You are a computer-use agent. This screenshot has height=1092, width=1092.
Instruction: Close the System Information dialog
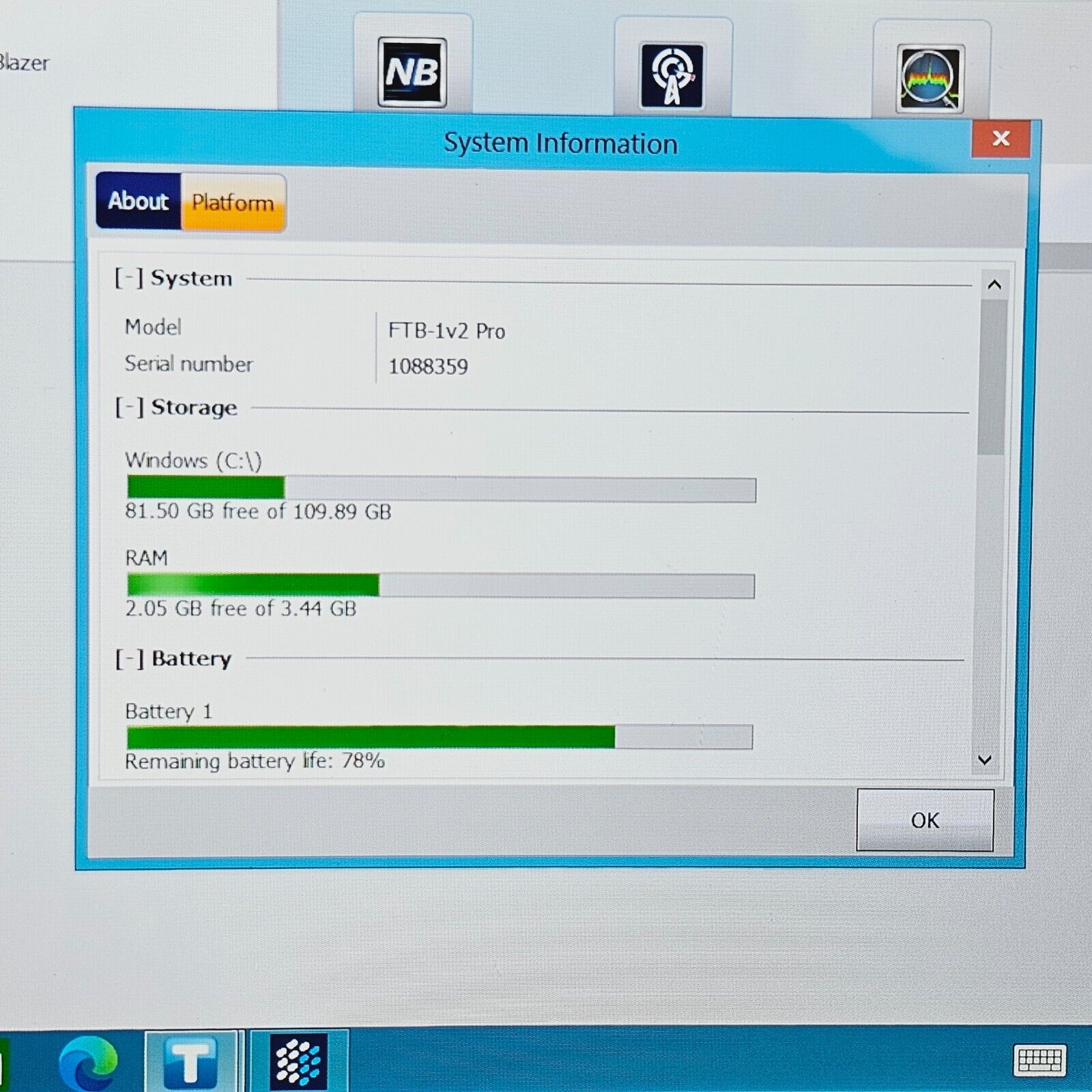point(1001,139)
